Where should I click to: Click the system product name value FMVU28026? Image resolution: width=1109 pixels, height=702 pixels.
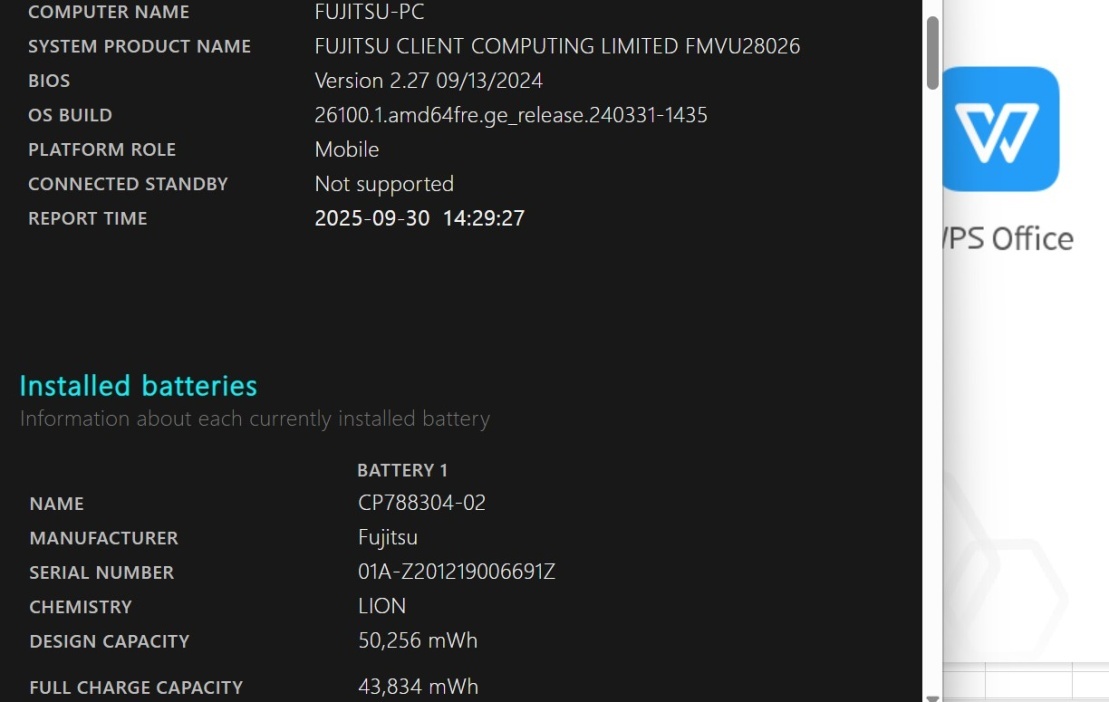click(557, 46)
